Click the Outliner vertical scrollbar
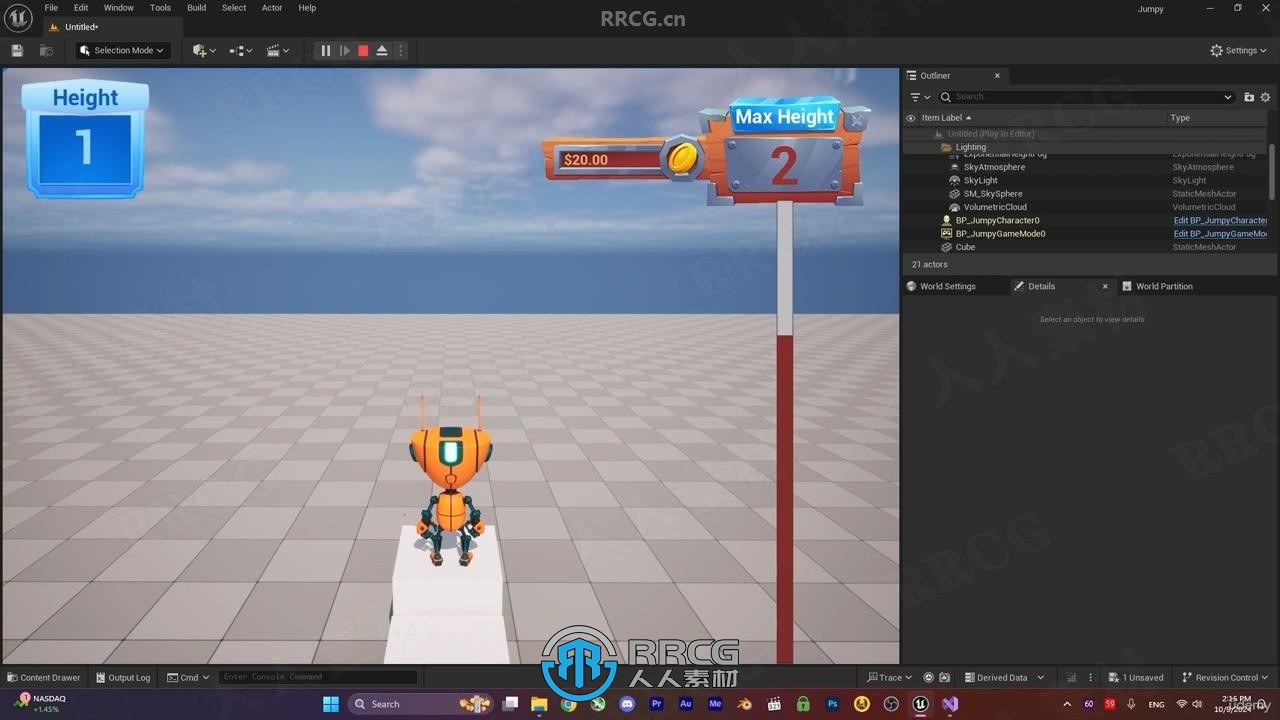 tap(1272, 170)
